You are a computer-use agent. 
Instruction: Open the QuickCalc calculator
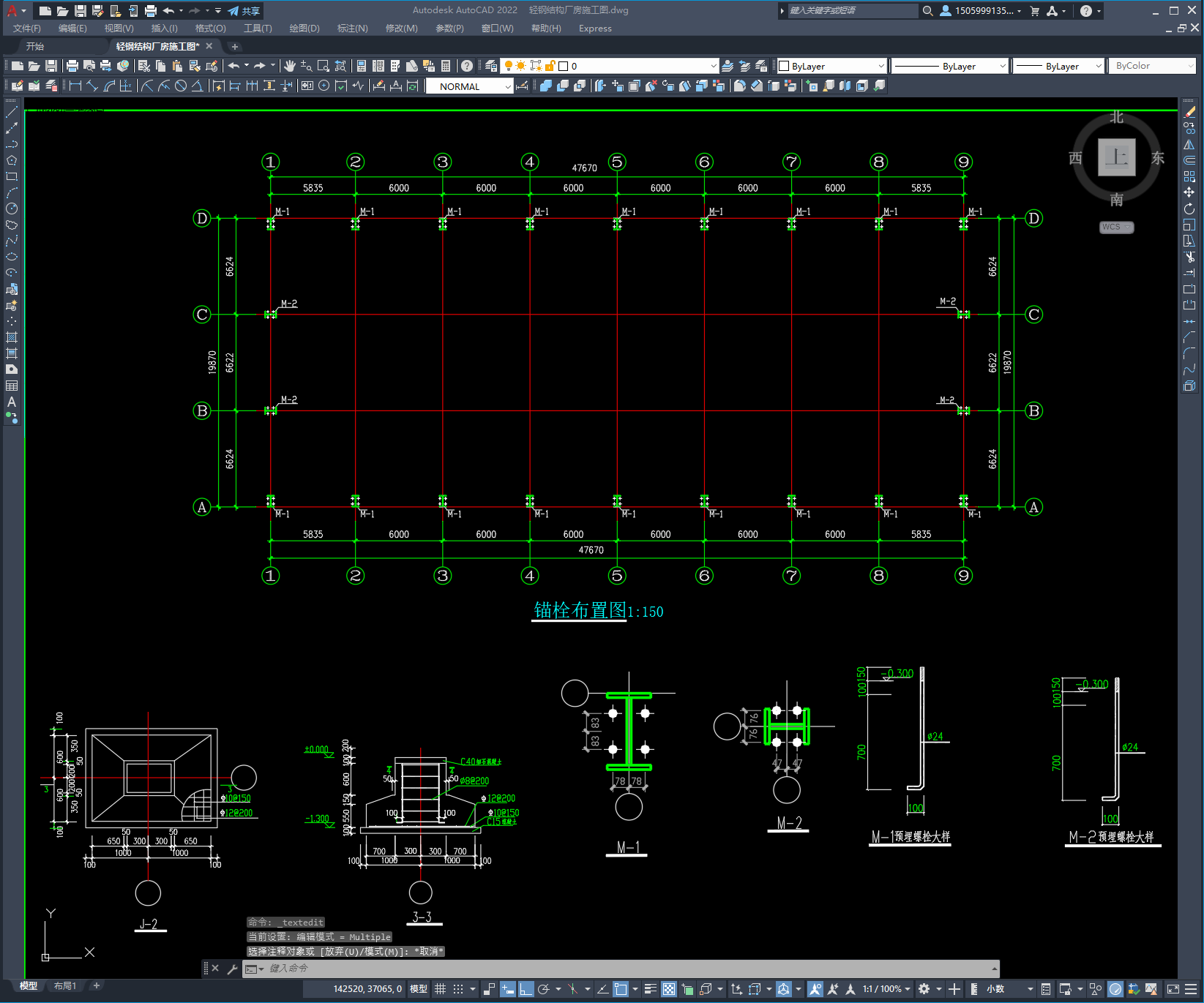[x=446, y=66]
